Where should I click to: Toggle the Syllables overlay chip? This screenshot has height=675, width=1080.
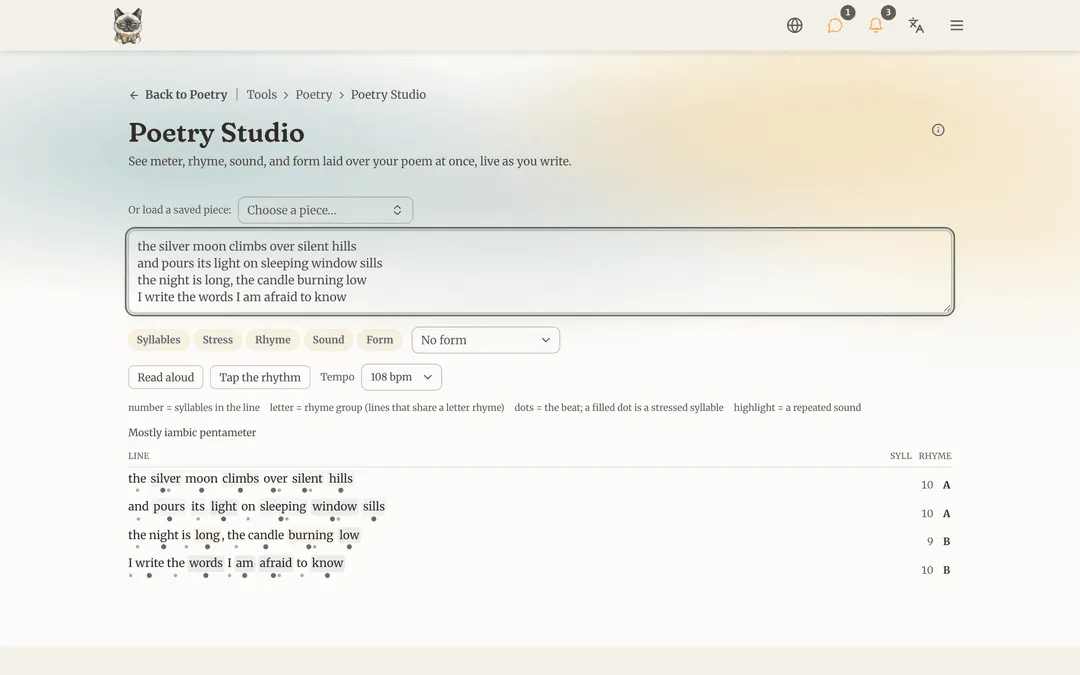point(158,340)
